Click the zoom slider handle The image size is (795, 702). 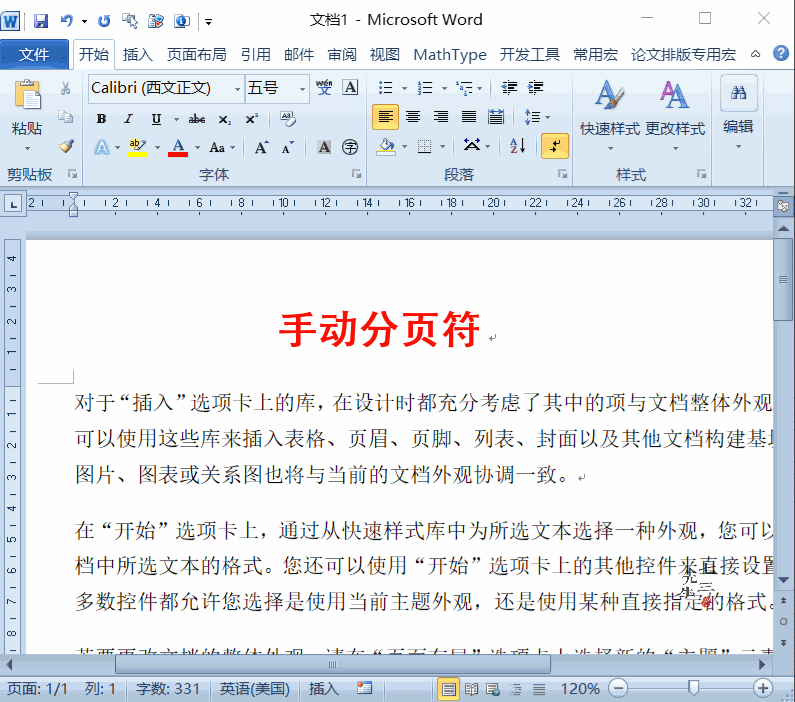tap(693, 688)
